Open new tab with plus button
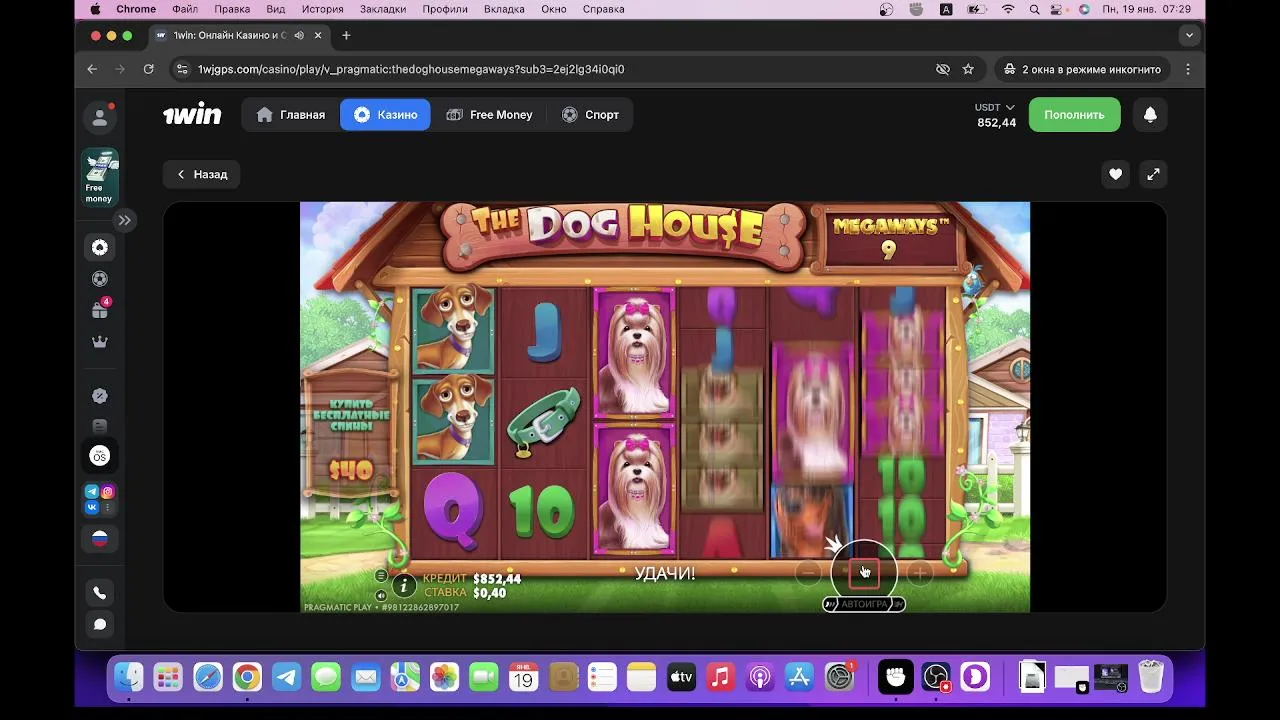 click(x=346, y=35)
